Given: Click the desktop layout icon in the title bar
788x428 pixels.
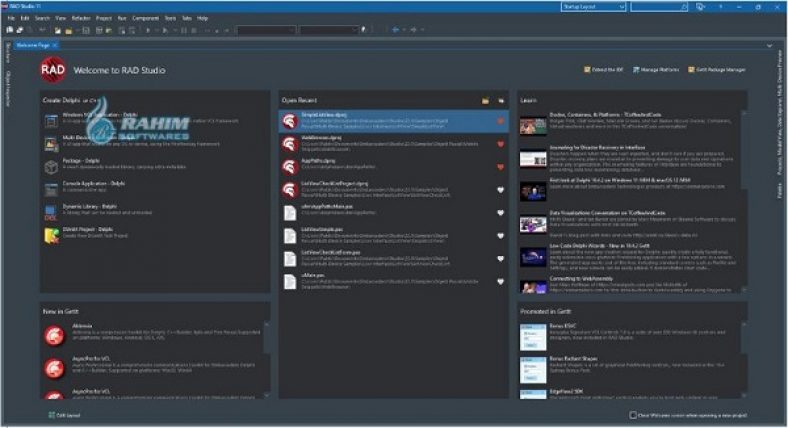Looking at the screenshot, I should 700,7.
